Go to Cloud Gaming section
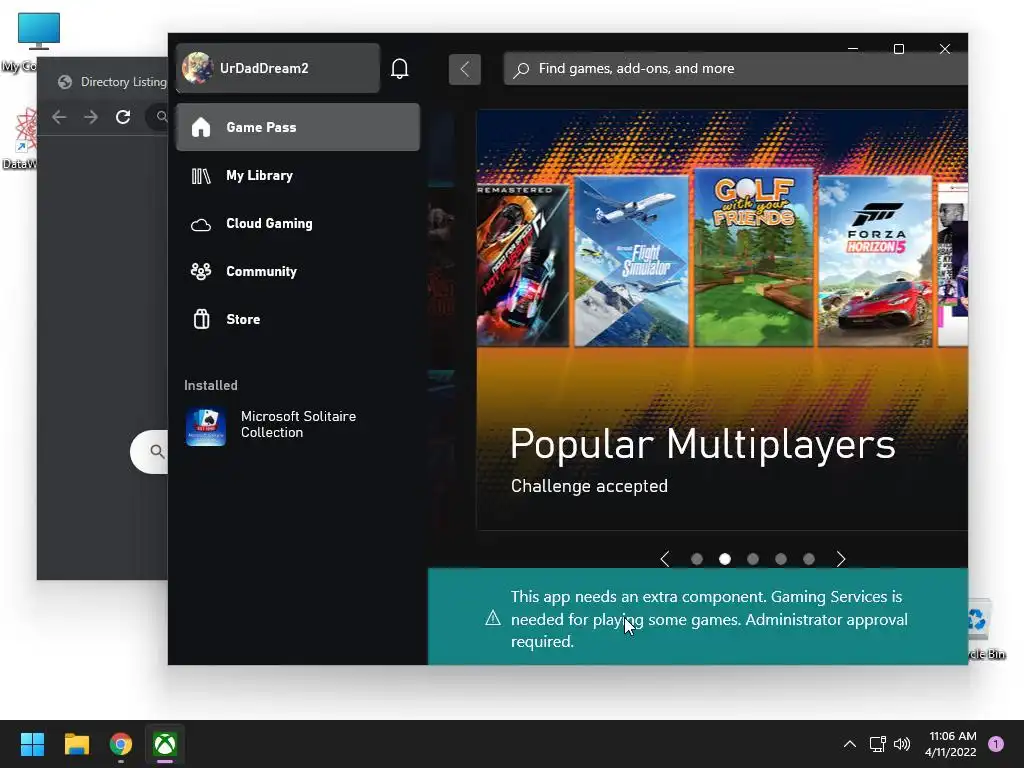 pos(298,223)
